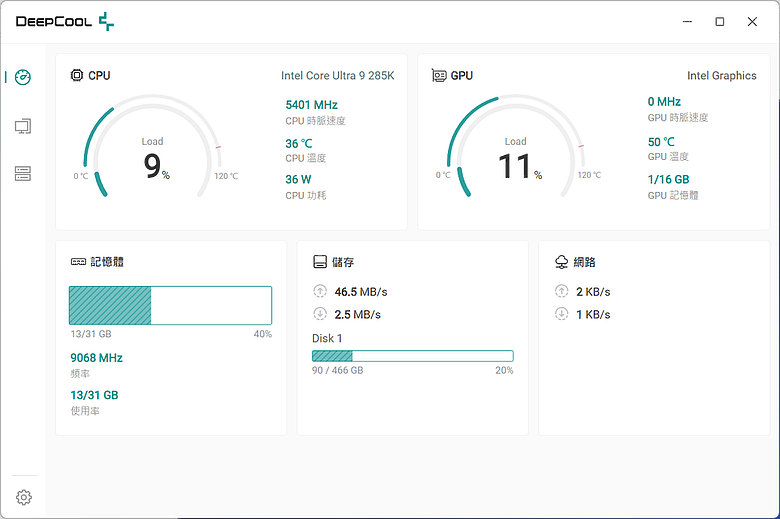Screen dimensions: 780x519
Task: Click the 5401 MHz CPU clock value
Action: [311, 105]
